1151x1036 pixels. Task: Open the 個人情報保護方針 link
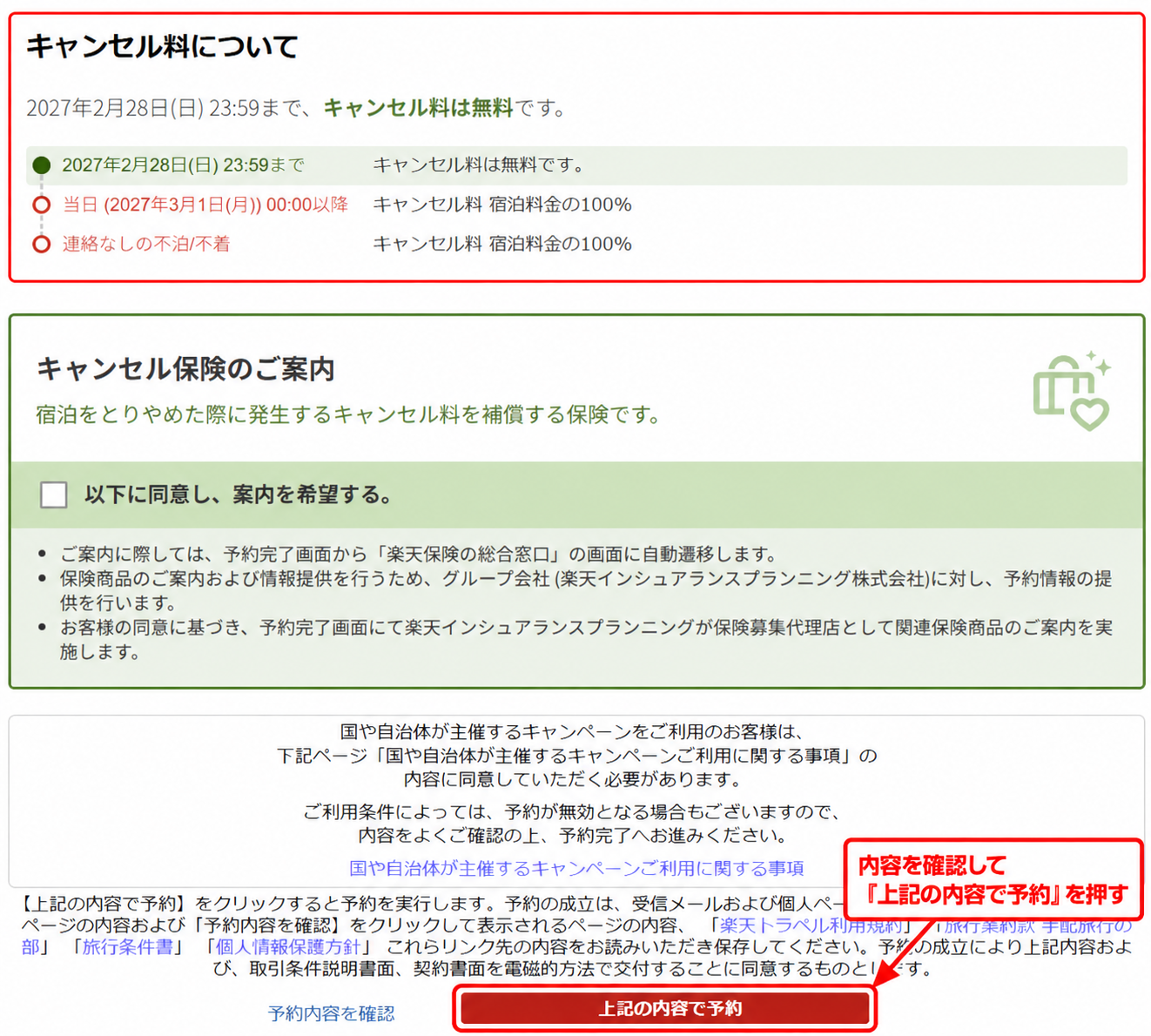click(x=287, y=946)
